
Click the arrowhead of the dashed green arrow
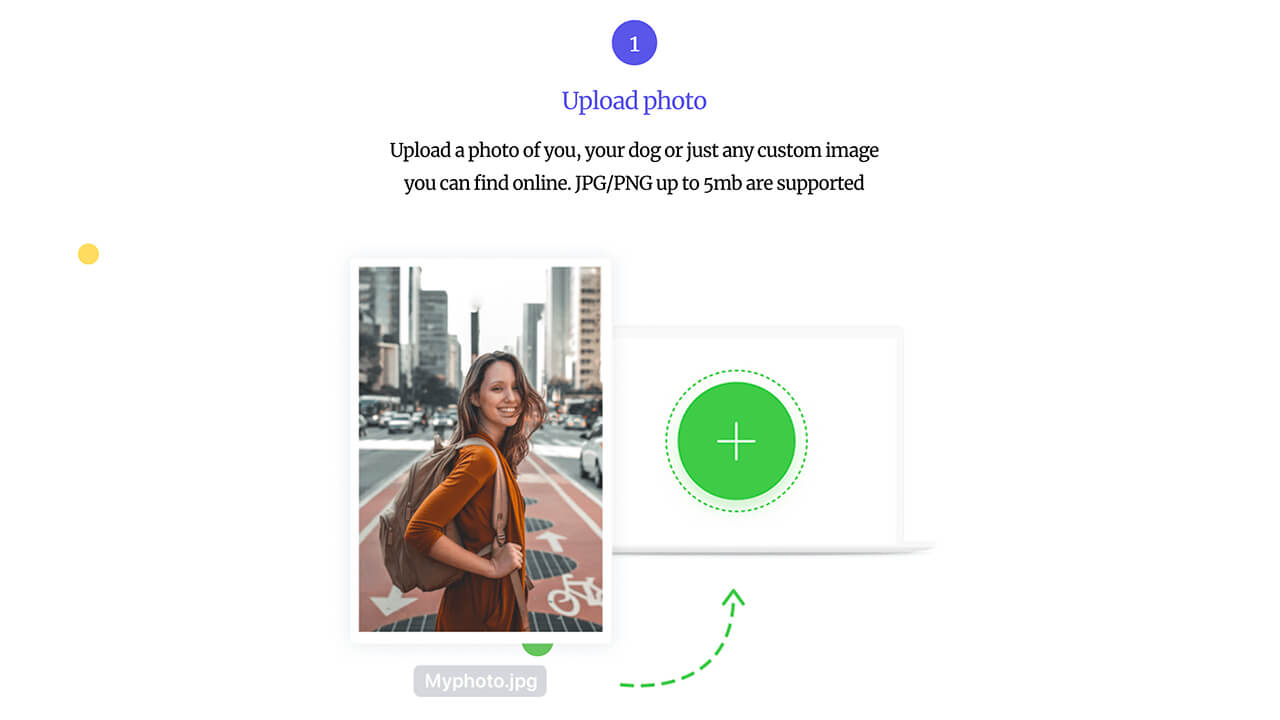pos(735,597)
